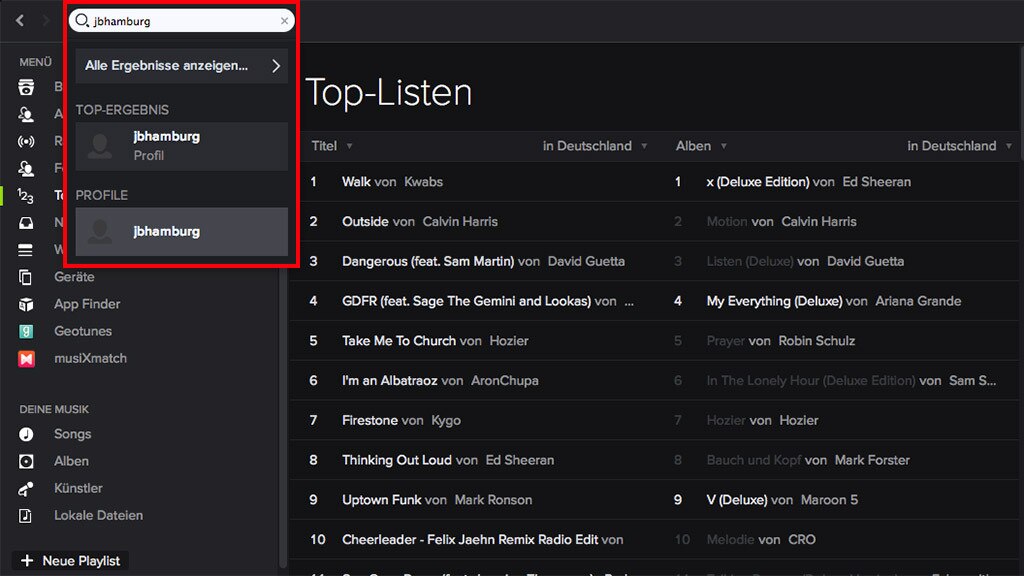Click the Geräte devices icon in sidebar
1024x576 pixels.
pos(27,277)
